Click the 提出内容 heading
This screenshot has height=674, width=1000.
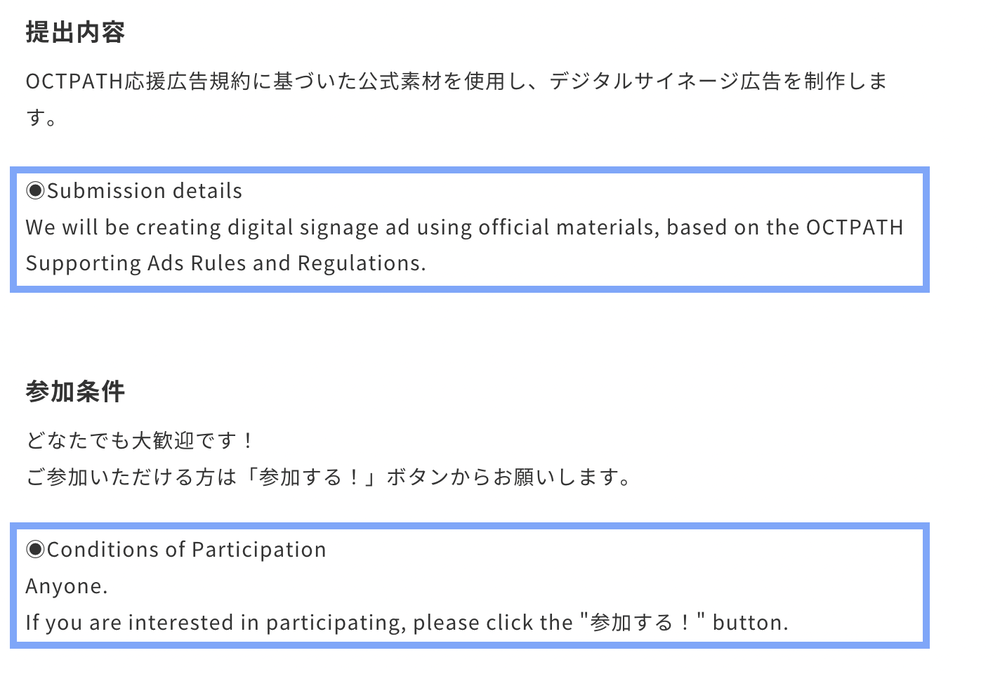pos(75,32)
